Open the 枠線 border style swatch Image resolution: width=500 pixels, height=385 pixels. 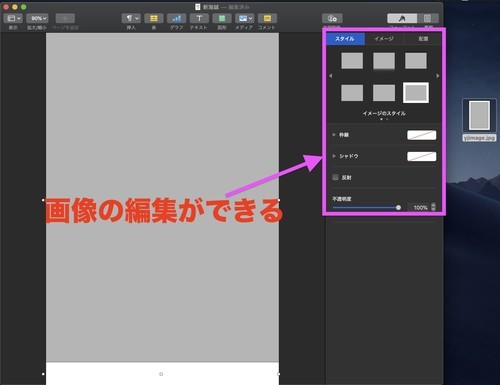tap(422, 135)
